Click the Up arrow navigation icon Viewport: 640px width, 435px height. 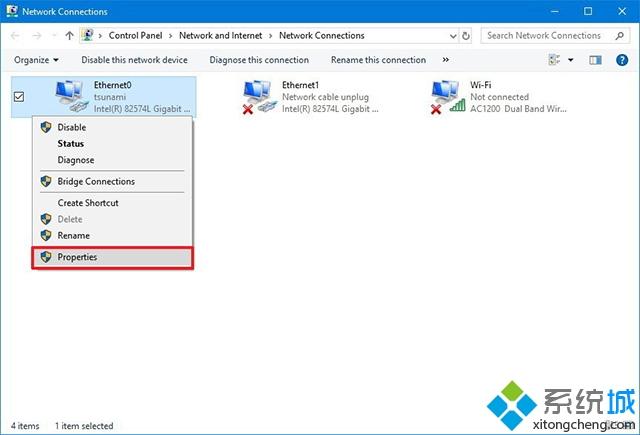tap(68, 35)
